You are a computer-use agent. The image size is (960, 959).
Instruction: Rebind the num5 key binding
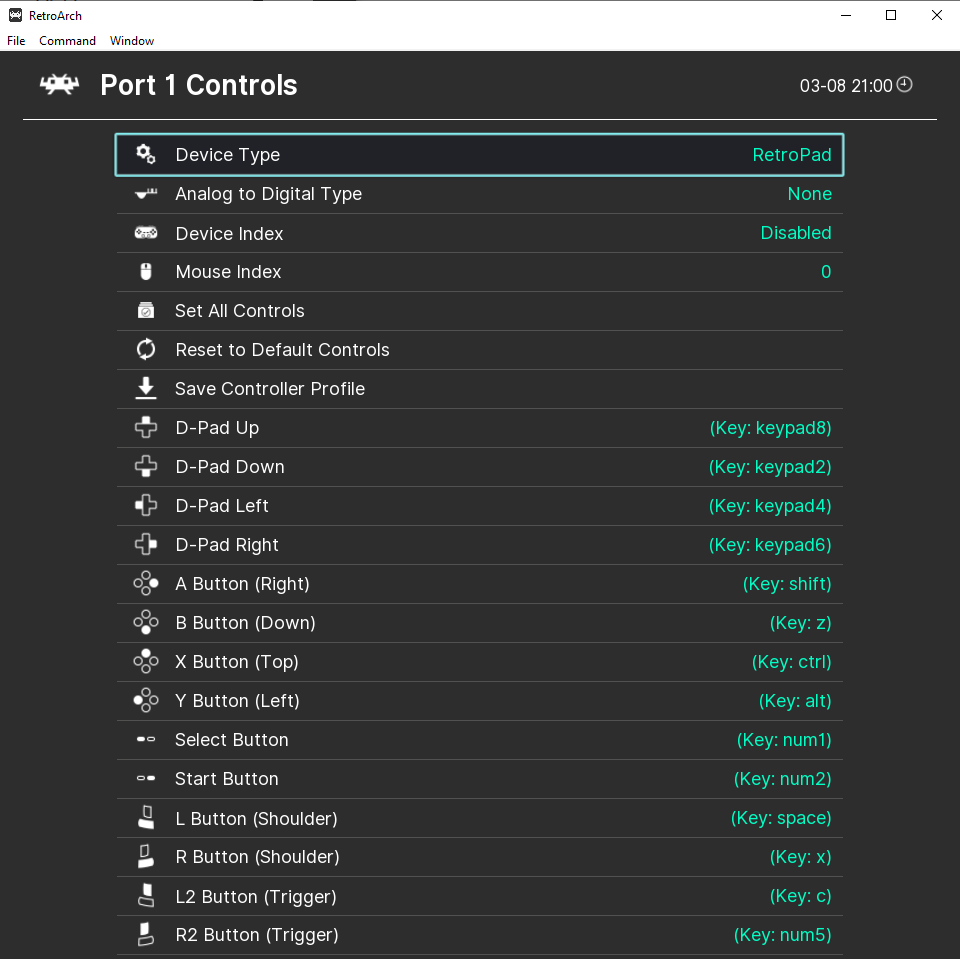[x=782, y=935]
